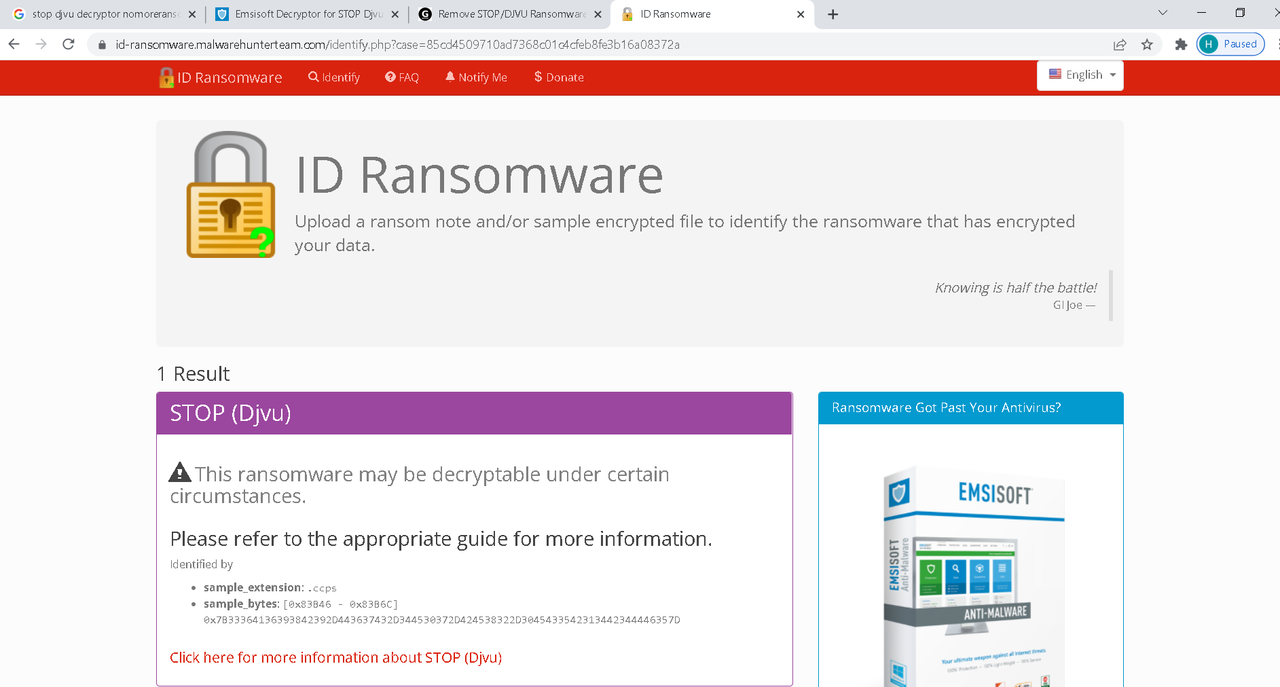Close the Google search tab

click(192, 15)
